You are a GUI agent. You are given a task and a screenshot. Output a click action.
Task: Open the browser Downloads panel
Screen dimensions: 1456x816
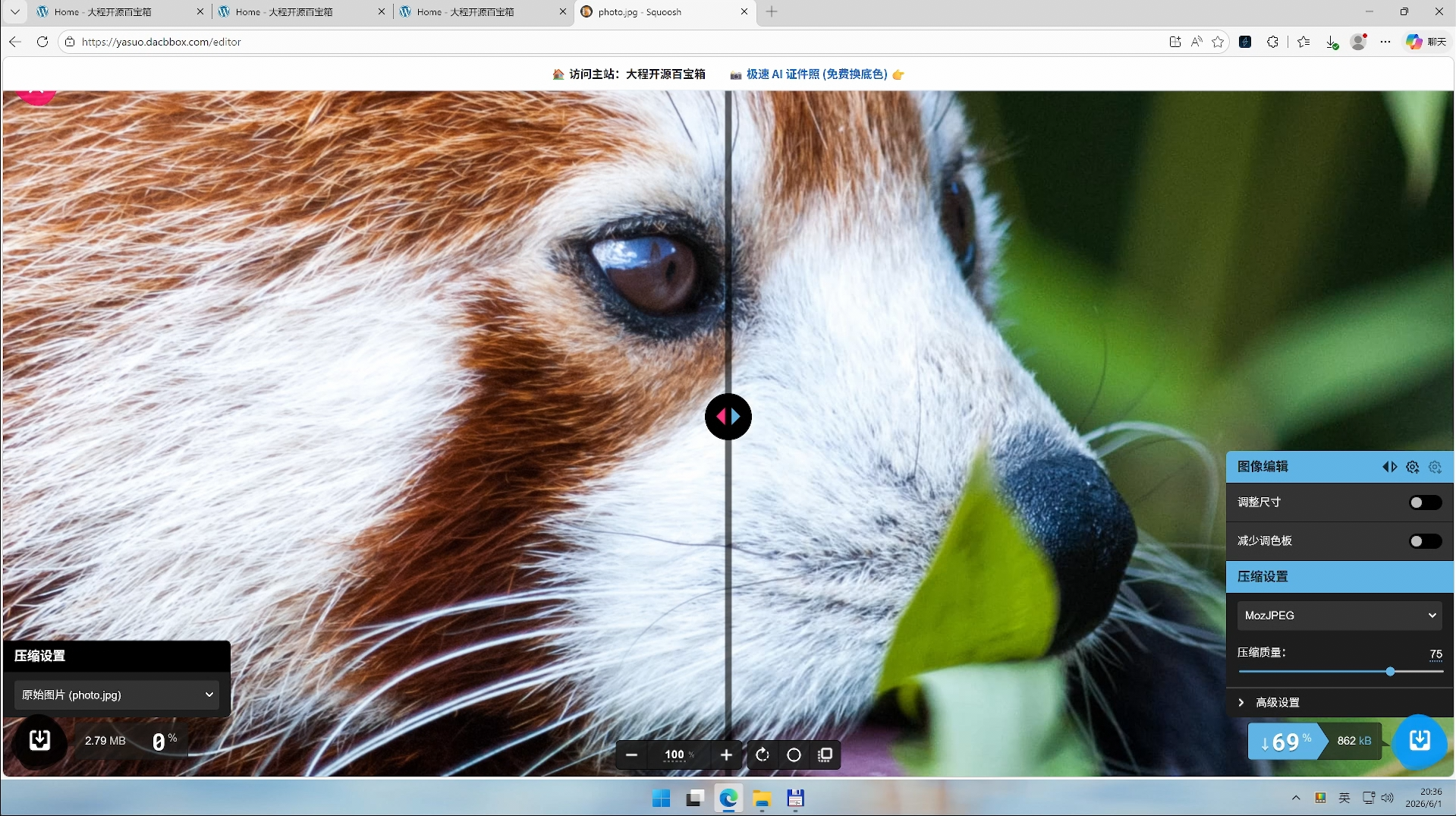[1332, 42]
